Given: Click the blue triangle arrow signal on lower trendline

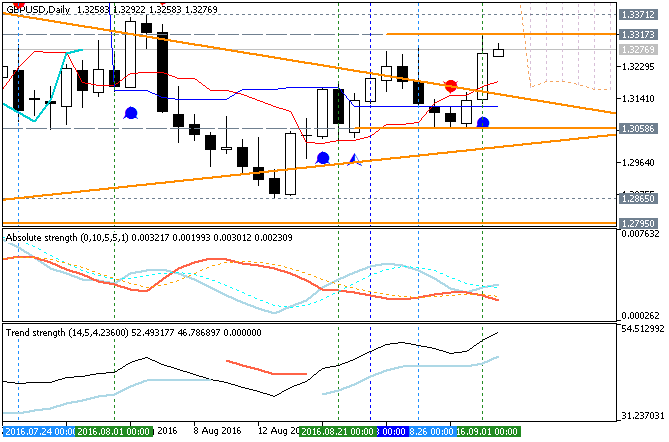Looking at the screenshot, I should (x=355, y=160).
